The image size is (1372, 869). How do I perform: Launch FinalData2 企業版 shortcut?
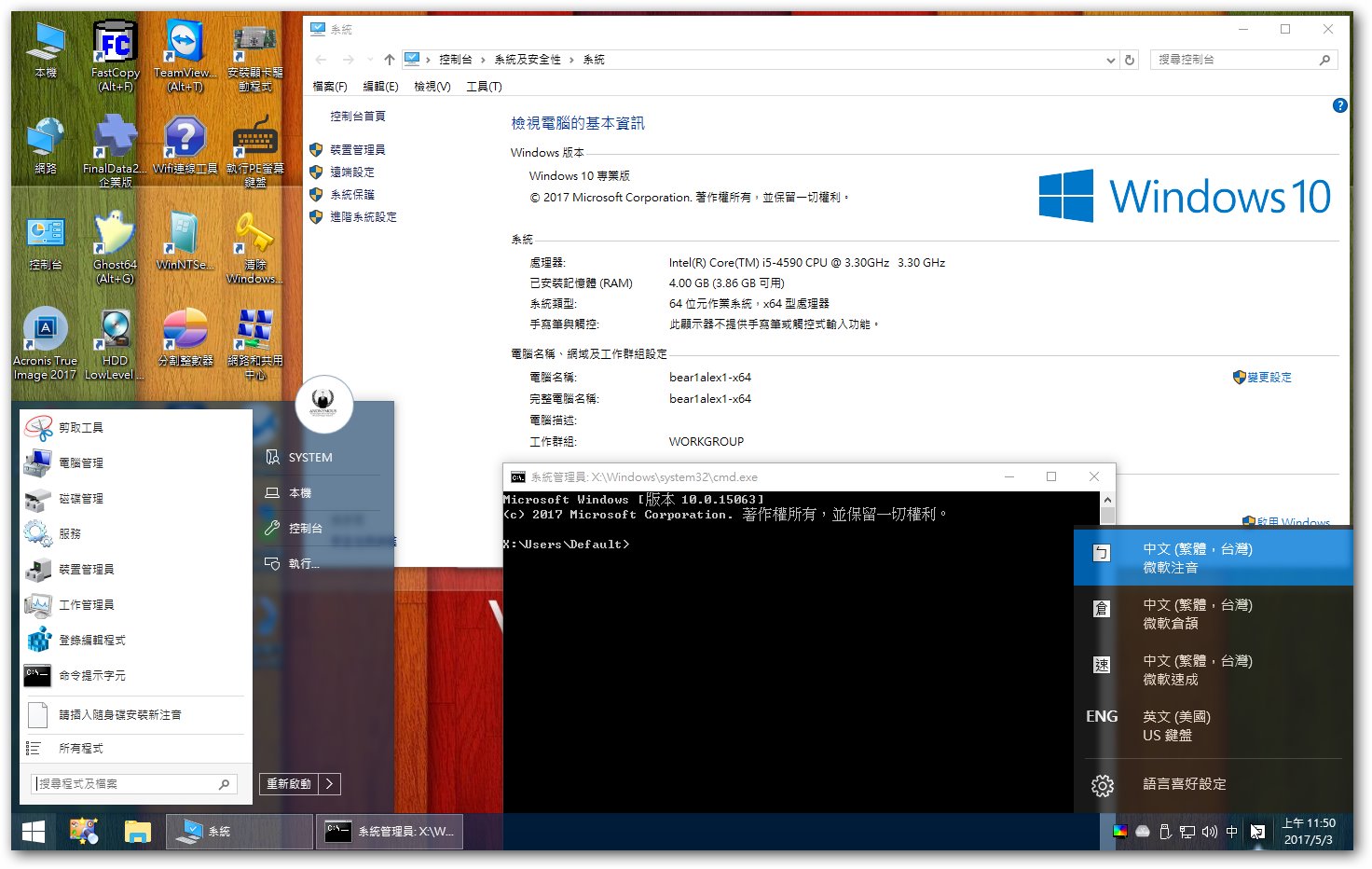(116, 152)
